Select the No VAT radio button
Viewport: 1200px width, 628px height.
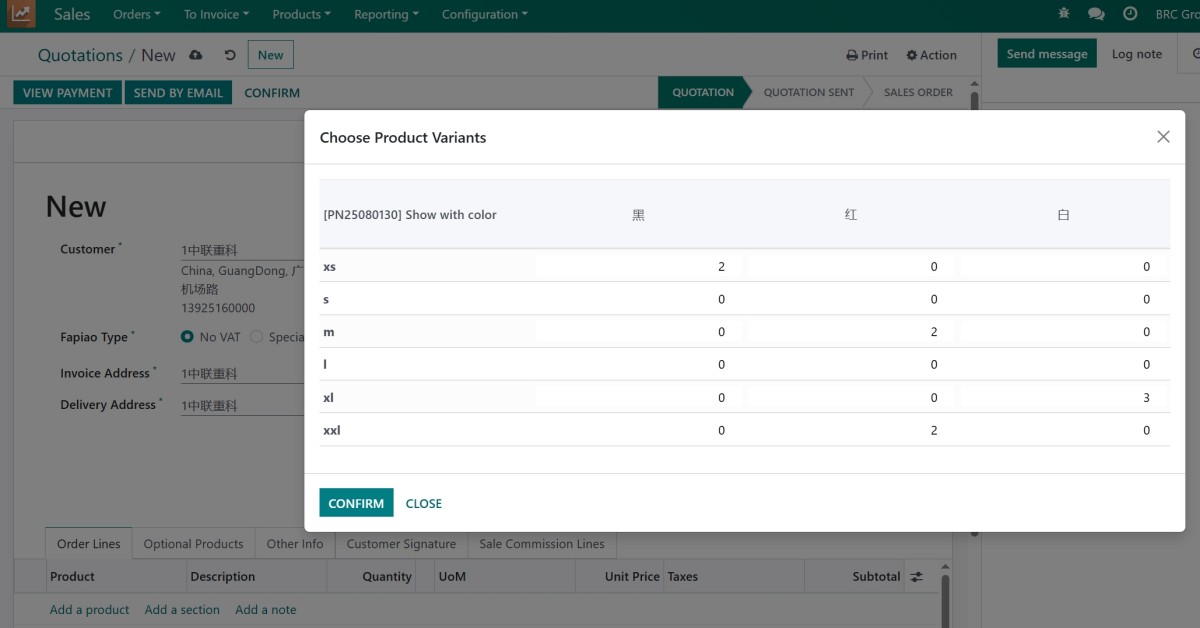187,337
